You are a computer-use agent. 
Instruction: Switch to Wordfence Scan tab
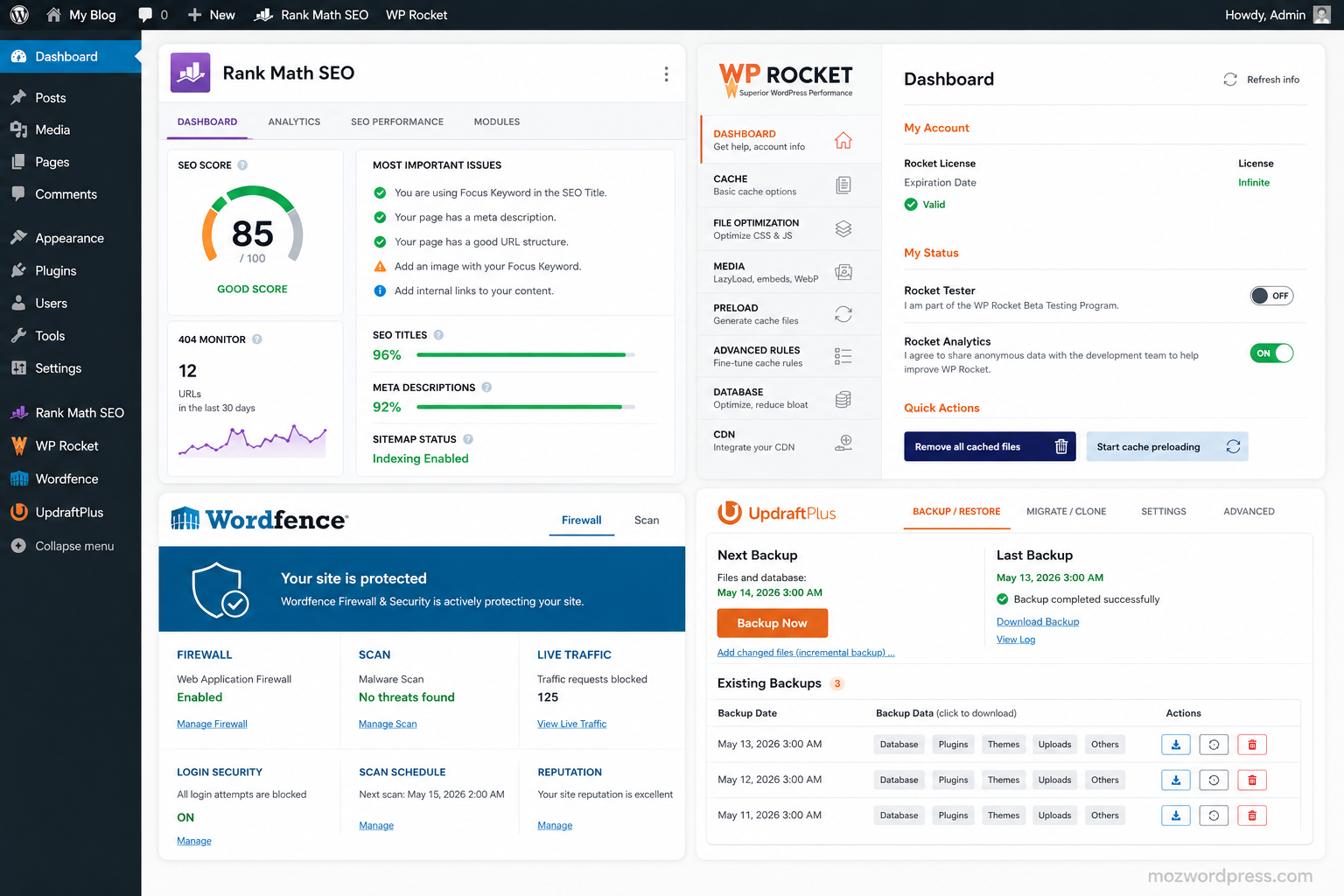click(x=647, y=520)
